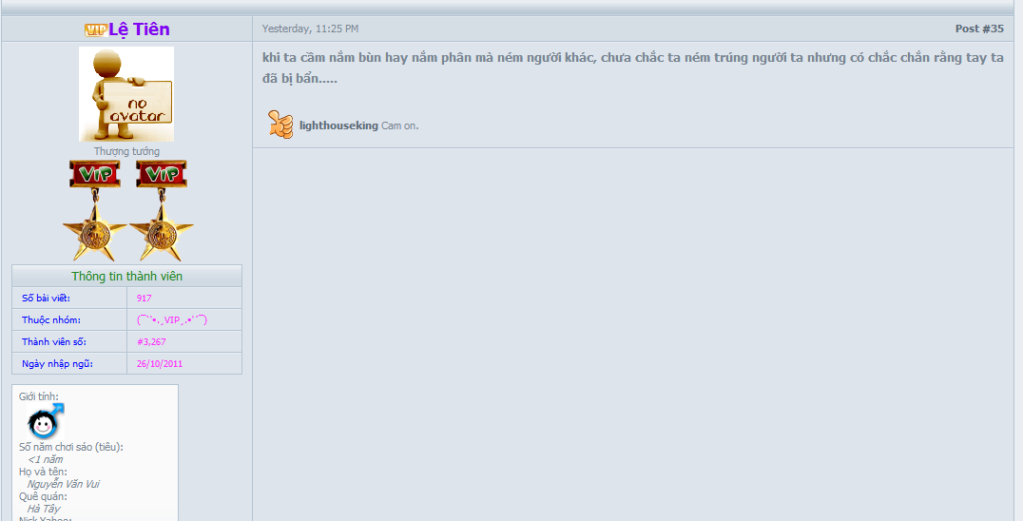
Task: Click the post count value 917
Action: pos(144,298)
